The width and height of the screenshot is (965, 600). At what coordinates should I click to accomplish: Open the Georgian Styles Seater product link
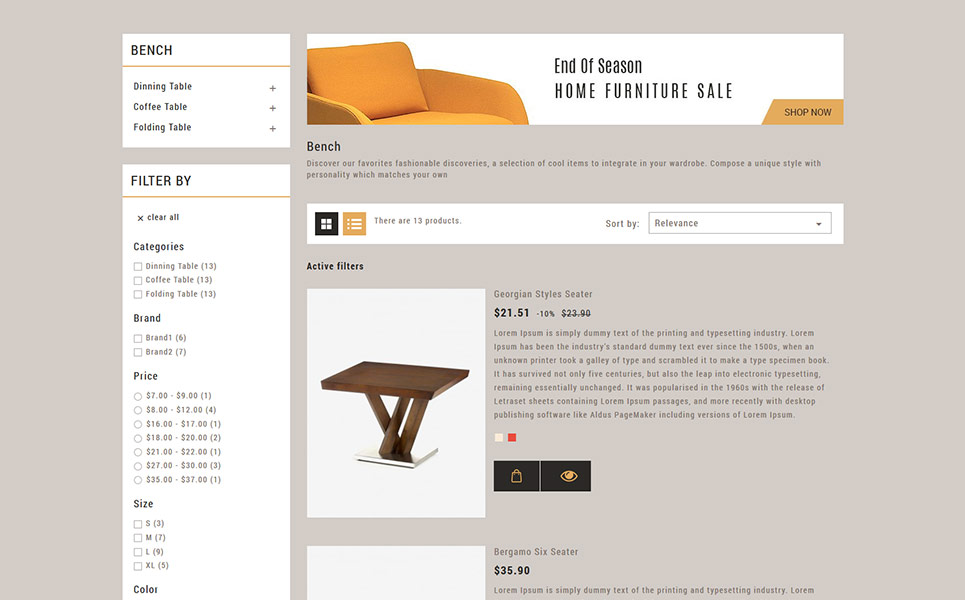[x=543, y=294]
